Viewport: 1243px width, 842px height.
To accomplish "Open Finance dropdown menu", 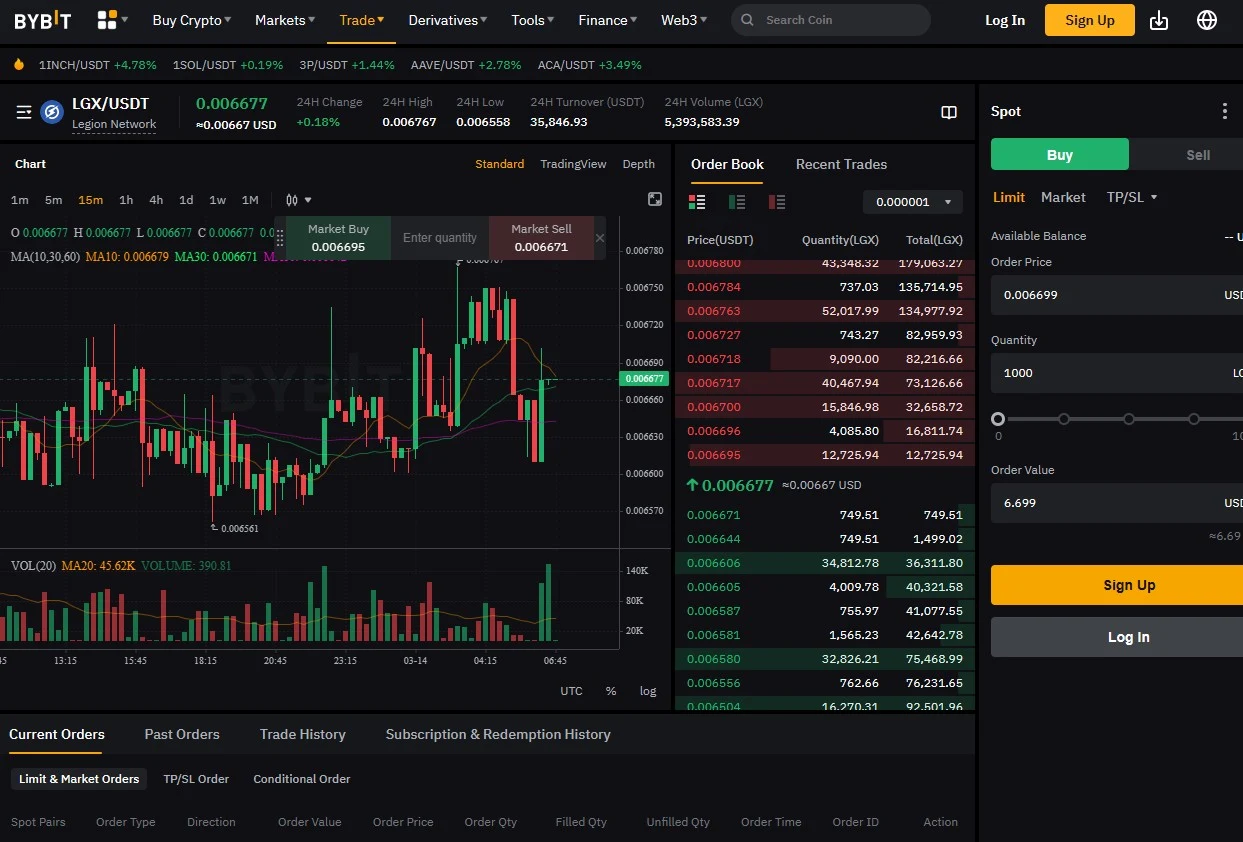I will coord(608,20).
